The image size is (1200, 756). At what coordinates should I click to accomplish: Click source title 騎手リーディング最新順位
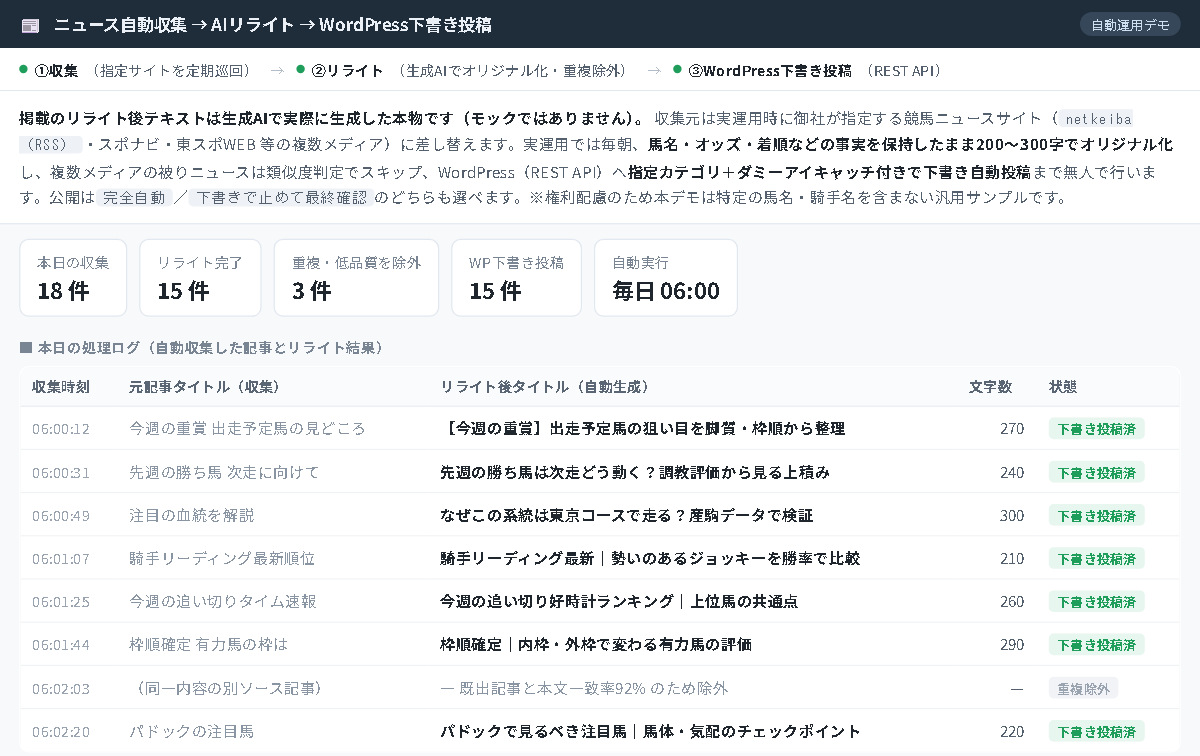click(222, 558)
